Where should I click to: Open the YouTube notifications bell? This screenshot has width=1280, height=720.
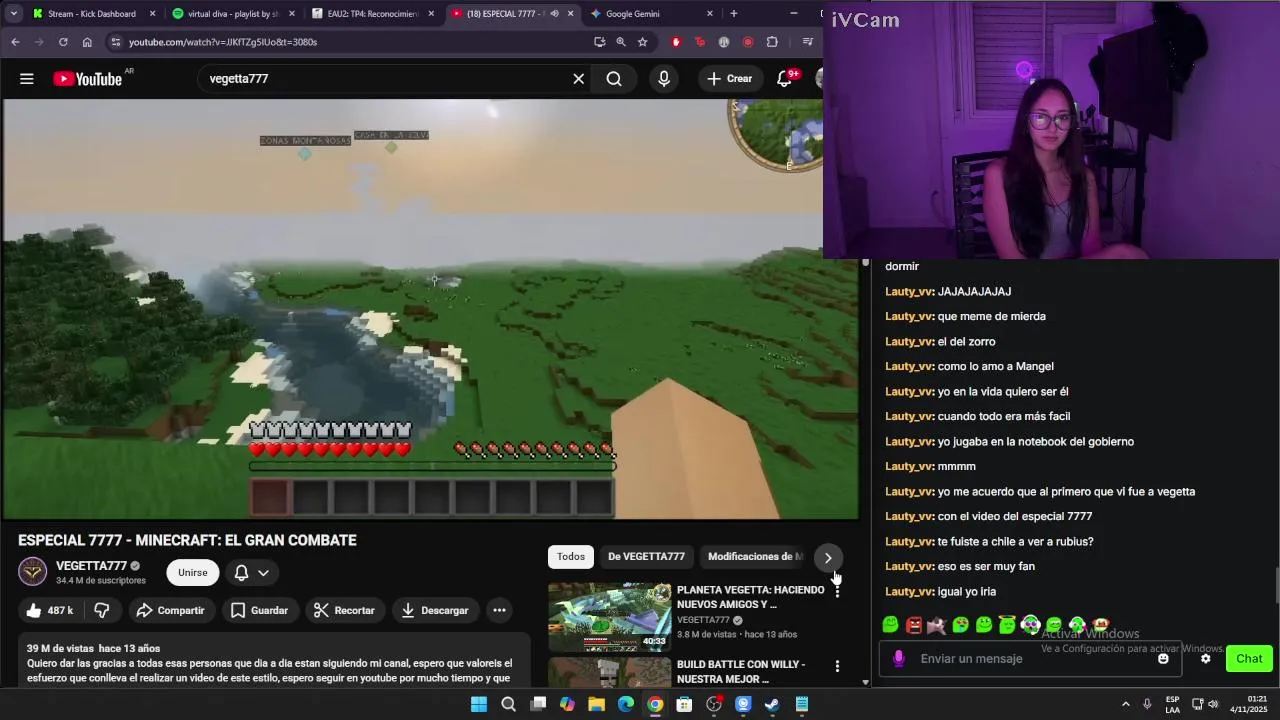point(785,79)
